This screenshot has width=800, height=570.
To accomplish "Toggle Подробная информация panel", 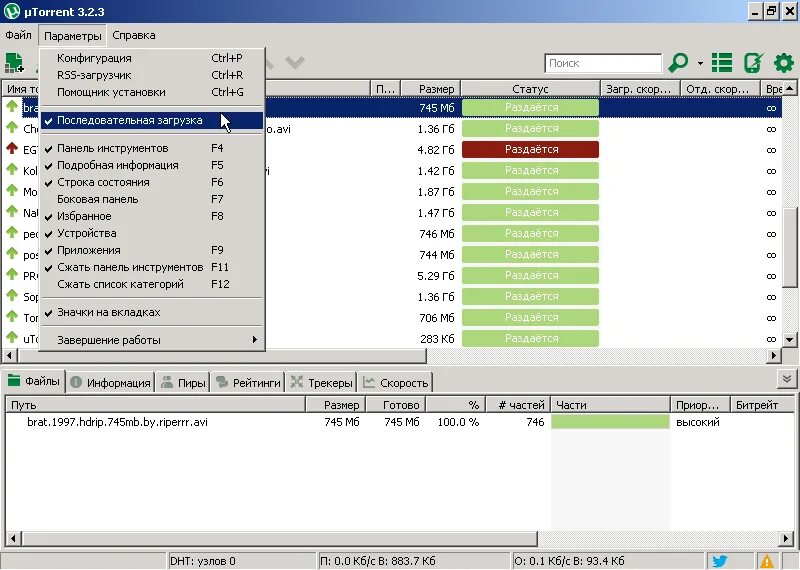I will pos(152,165).
